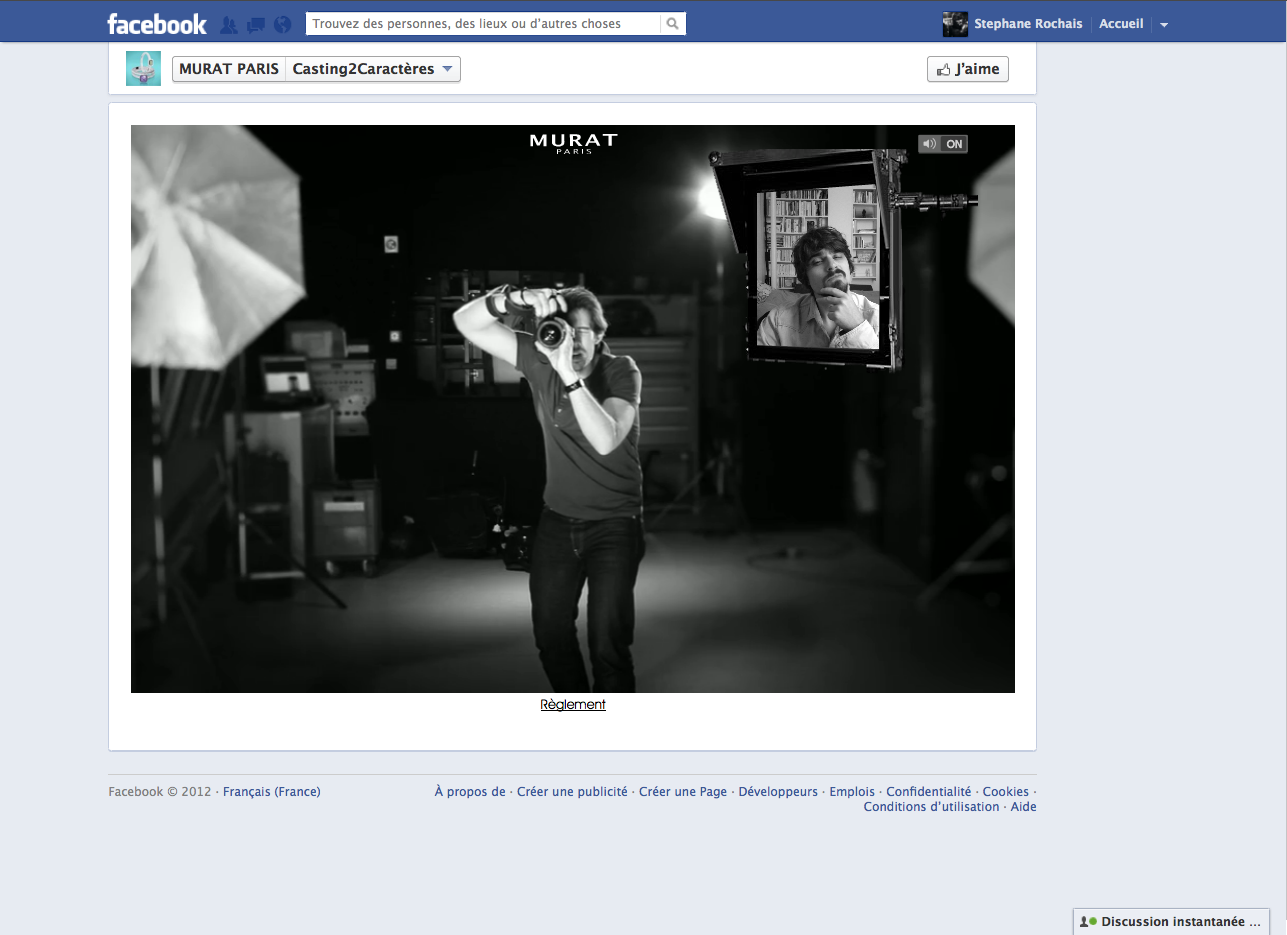Click the MURAT PARIS page avatar
The width and height of the screenshot is (1287, 935).
(x=143, y=69)
